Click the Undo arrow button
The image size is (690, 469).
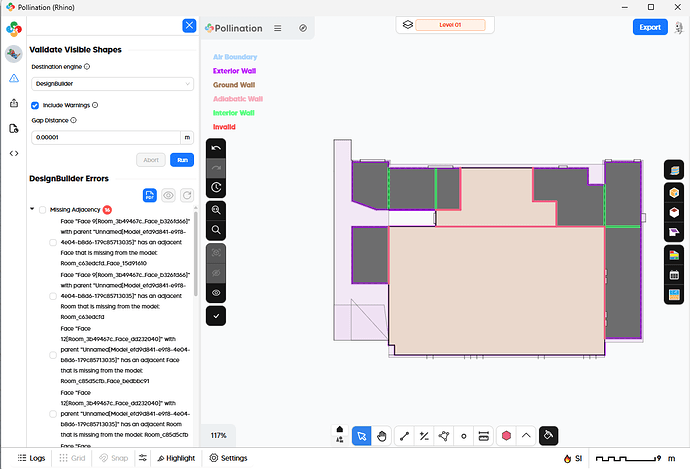(x=216, y=148)
